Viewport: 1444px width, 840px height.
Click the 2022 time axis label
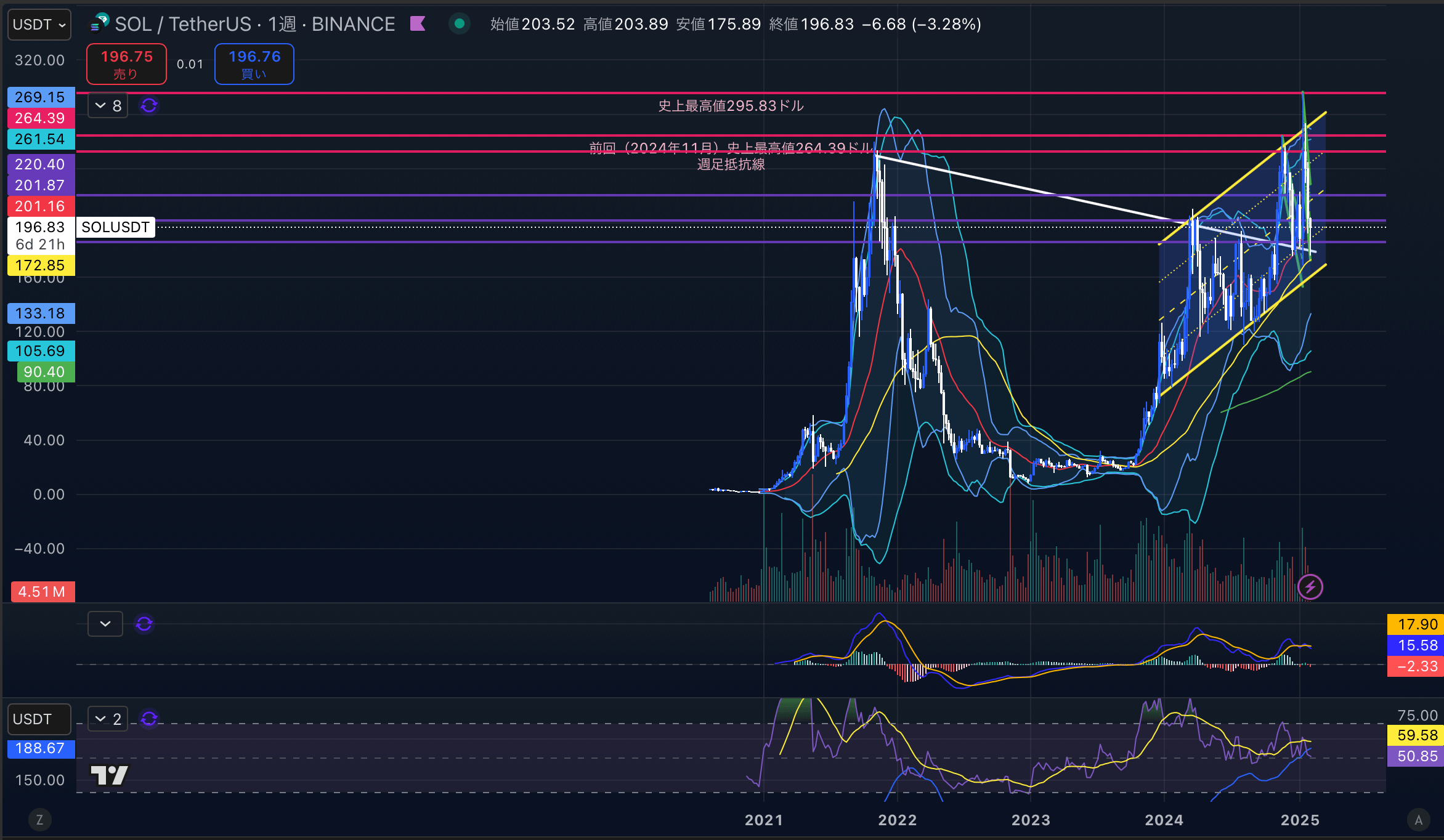click(898, 820)
